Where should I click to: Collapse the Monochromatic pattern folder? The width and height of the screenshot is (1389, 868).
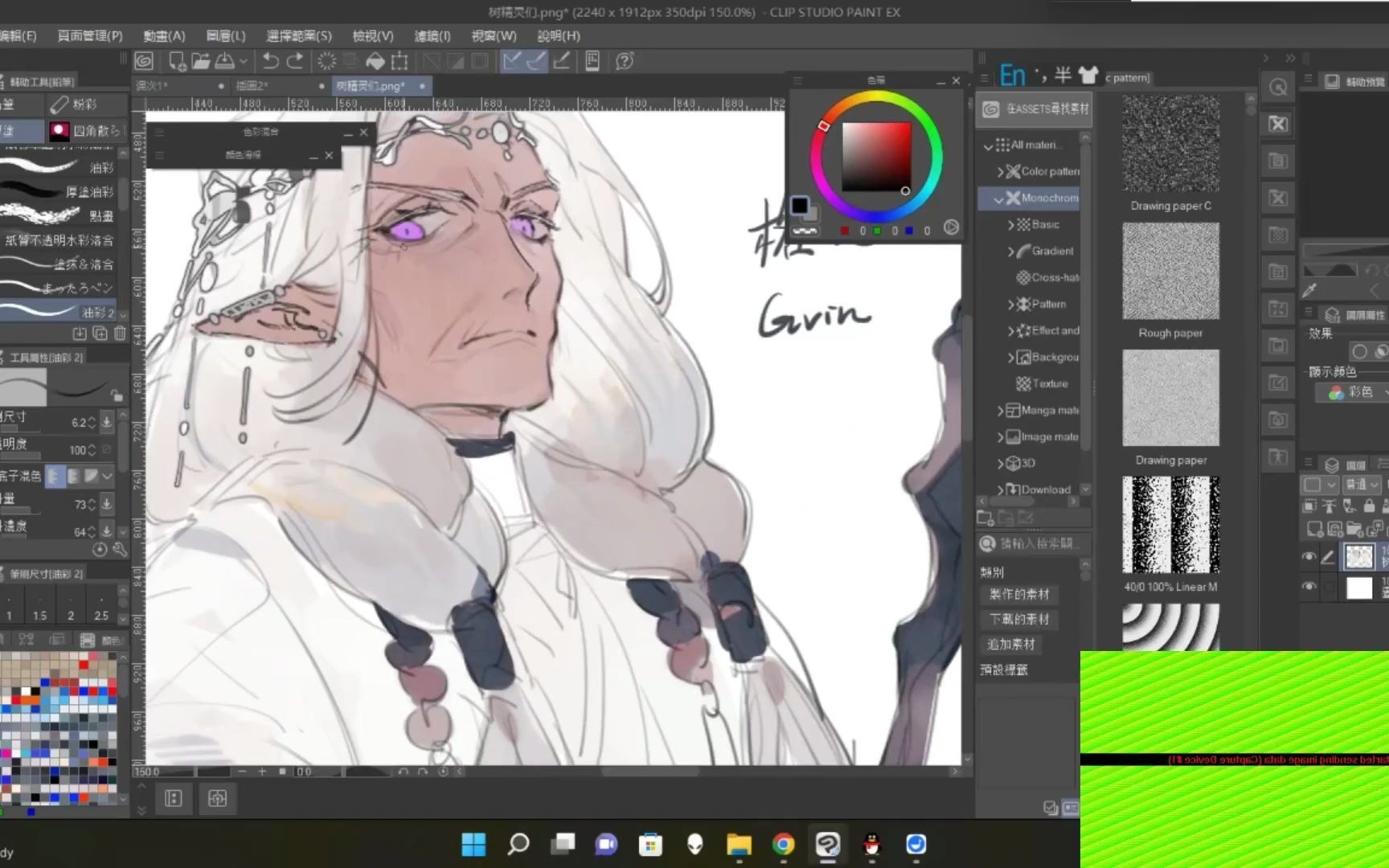[x=998, y=199]
